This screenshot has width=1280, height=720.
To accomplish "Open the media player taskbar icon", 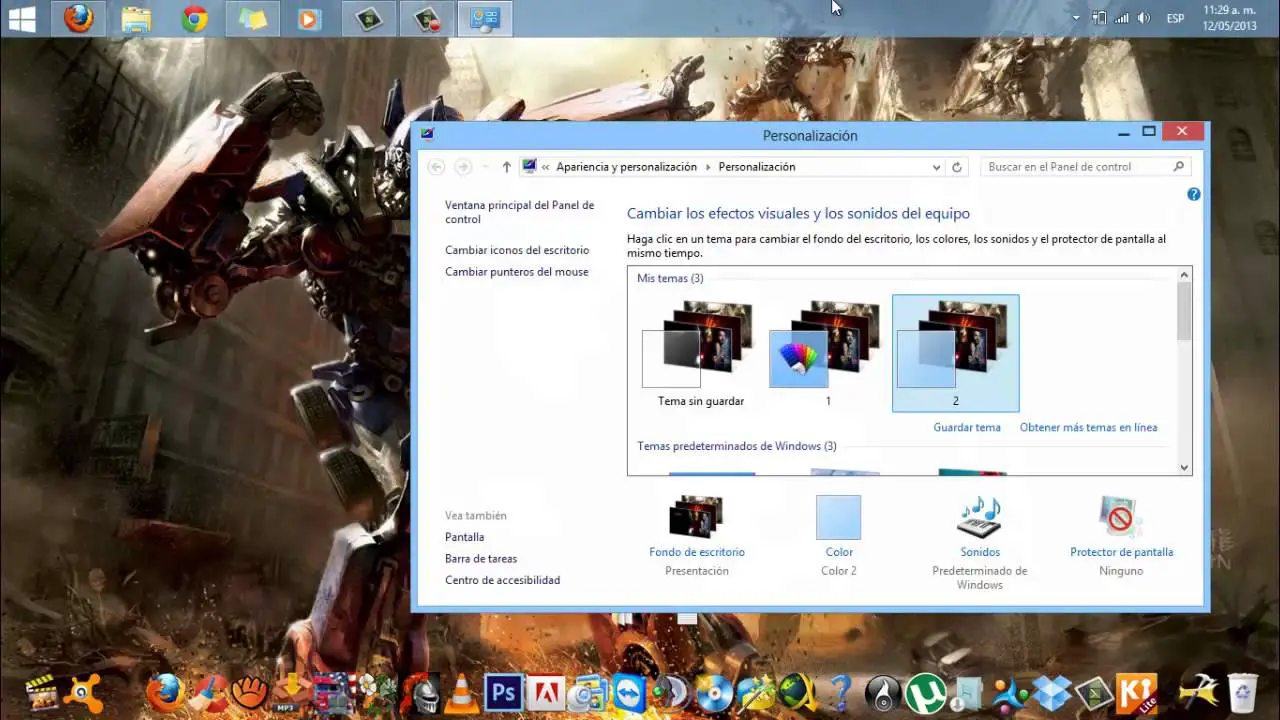I will [310, 18].
